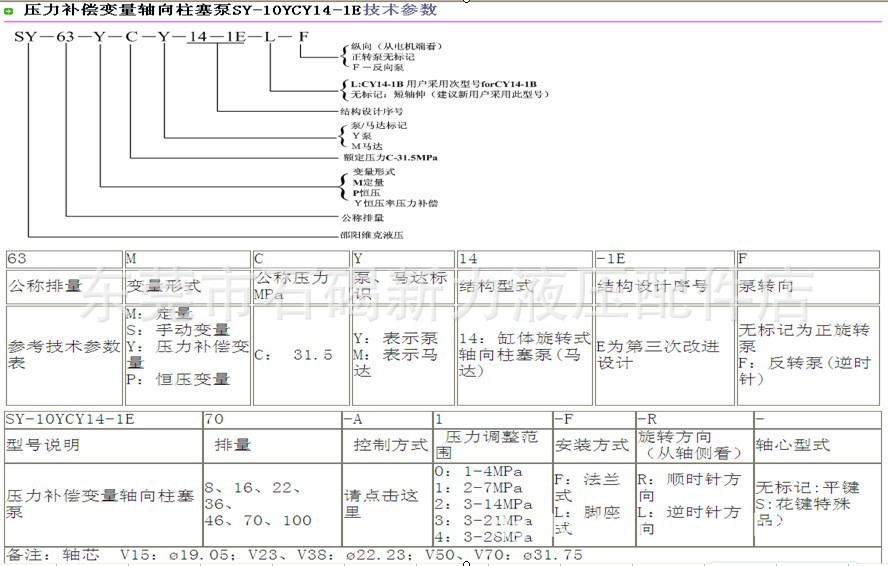Click the '无标记为正旋转泵' description cell
Image resolution: width=888 pixels, height=566 pixels.
(x=808, y=355)
